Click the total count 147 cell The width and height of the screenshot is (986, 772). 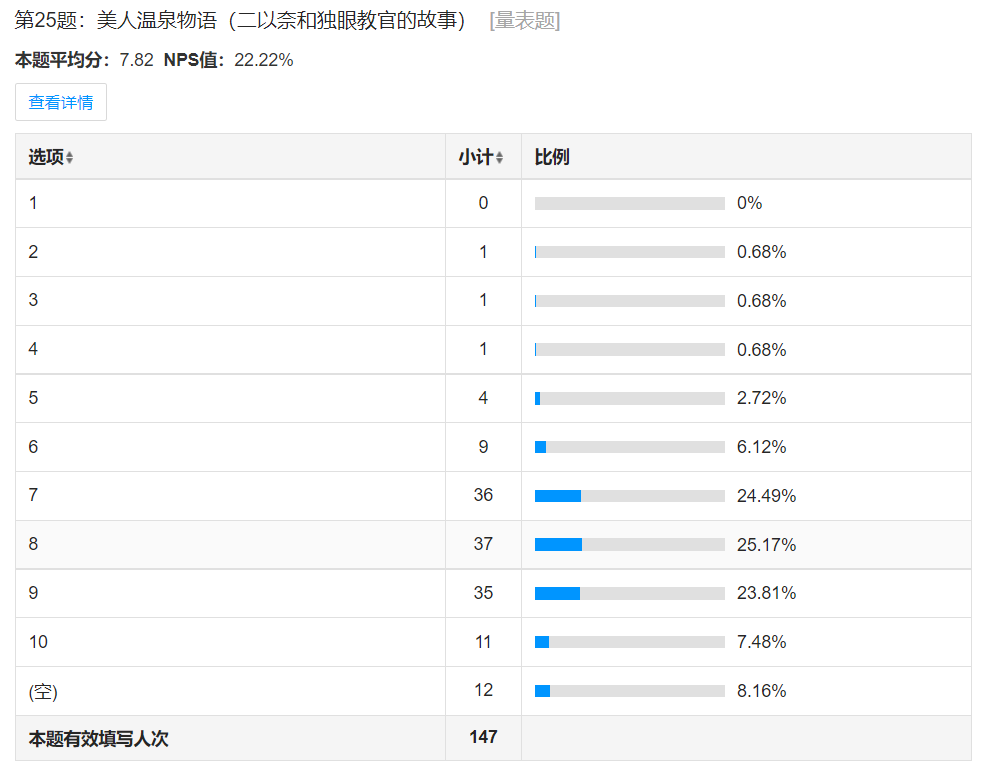point(483,737)
